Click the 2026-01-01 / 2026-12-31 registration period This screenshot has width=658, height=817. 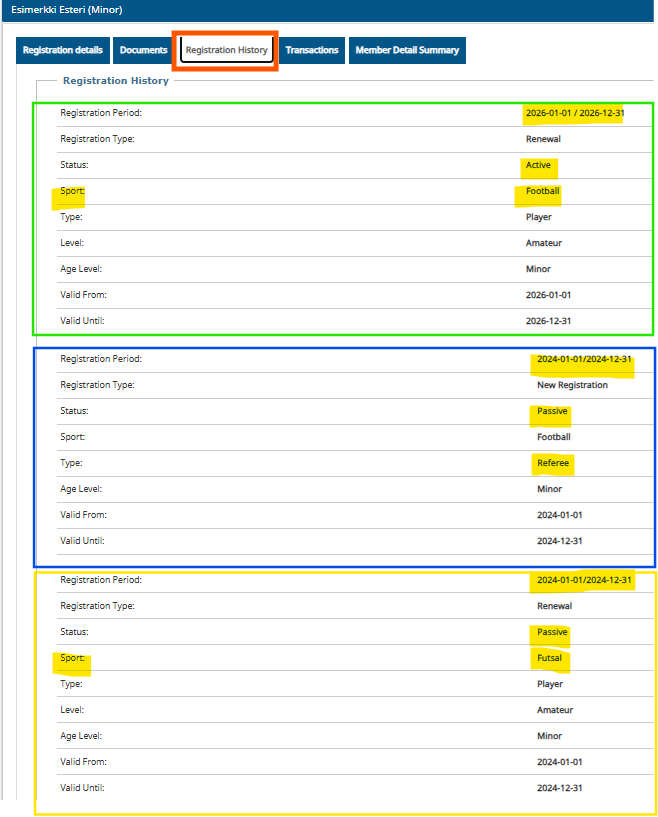(575, 113)
